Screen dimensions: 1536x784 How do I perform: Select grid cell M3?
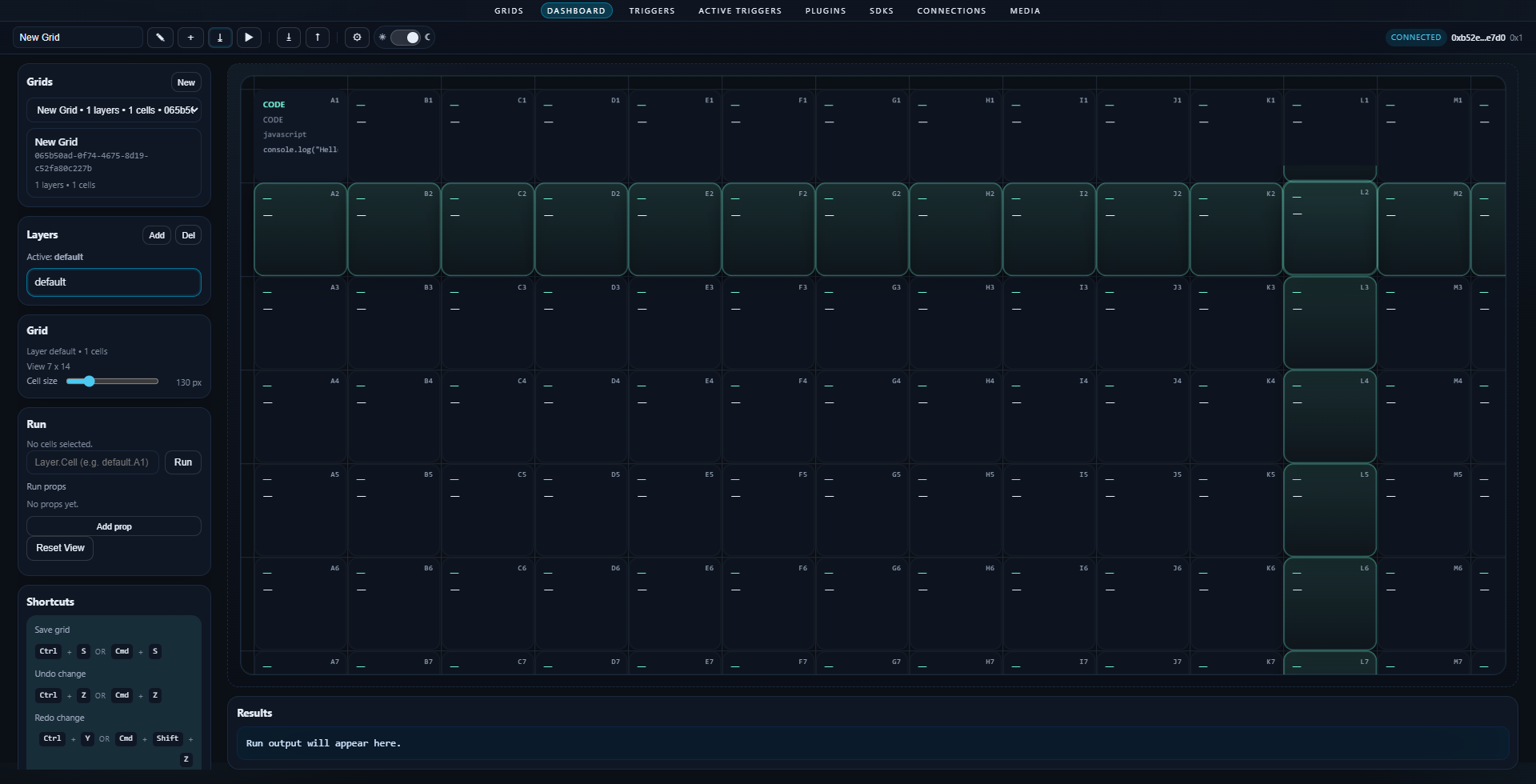(1424, 323)
